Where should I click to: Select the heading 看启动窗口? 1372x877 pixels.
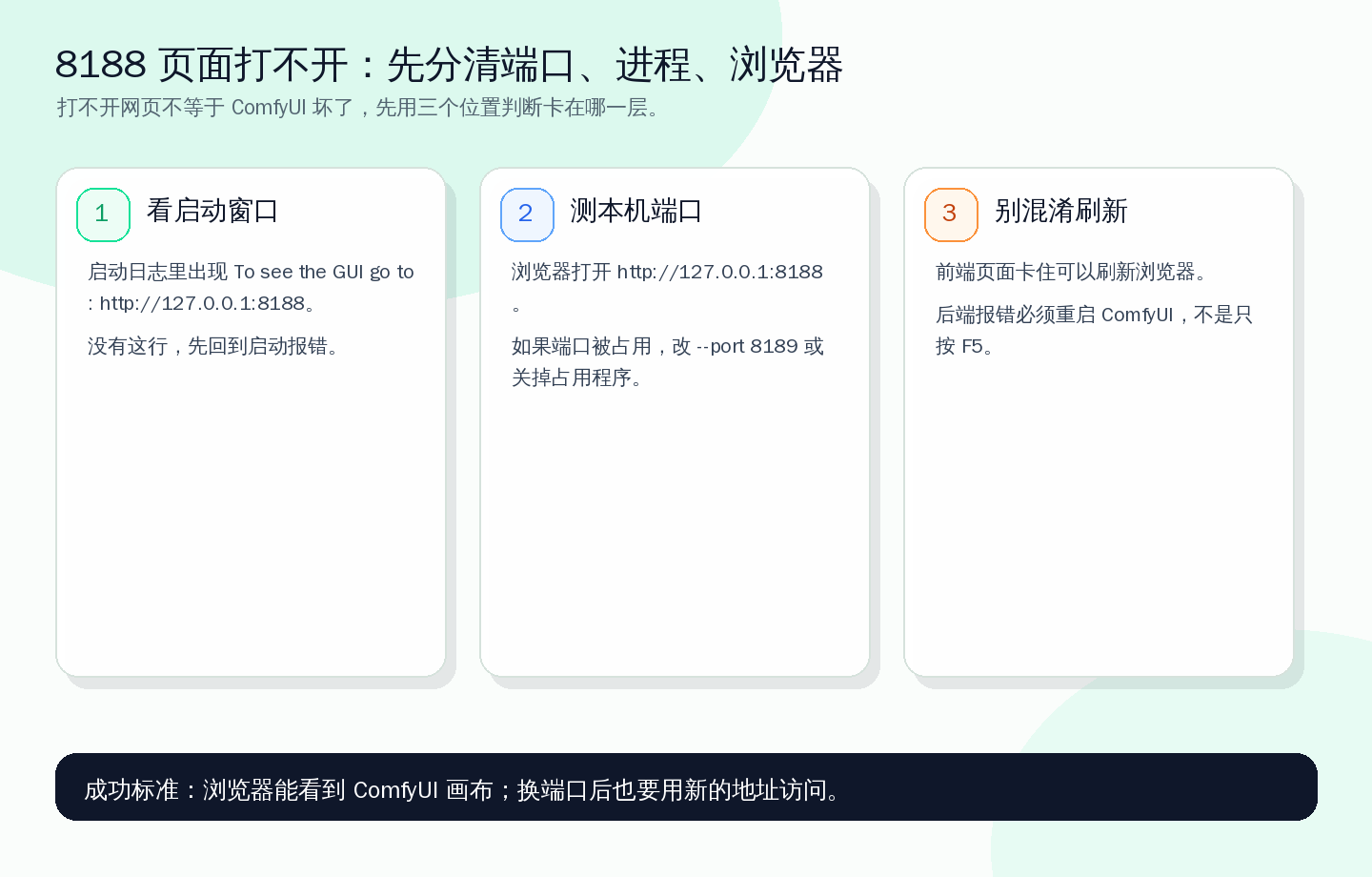tap(212, 211)
